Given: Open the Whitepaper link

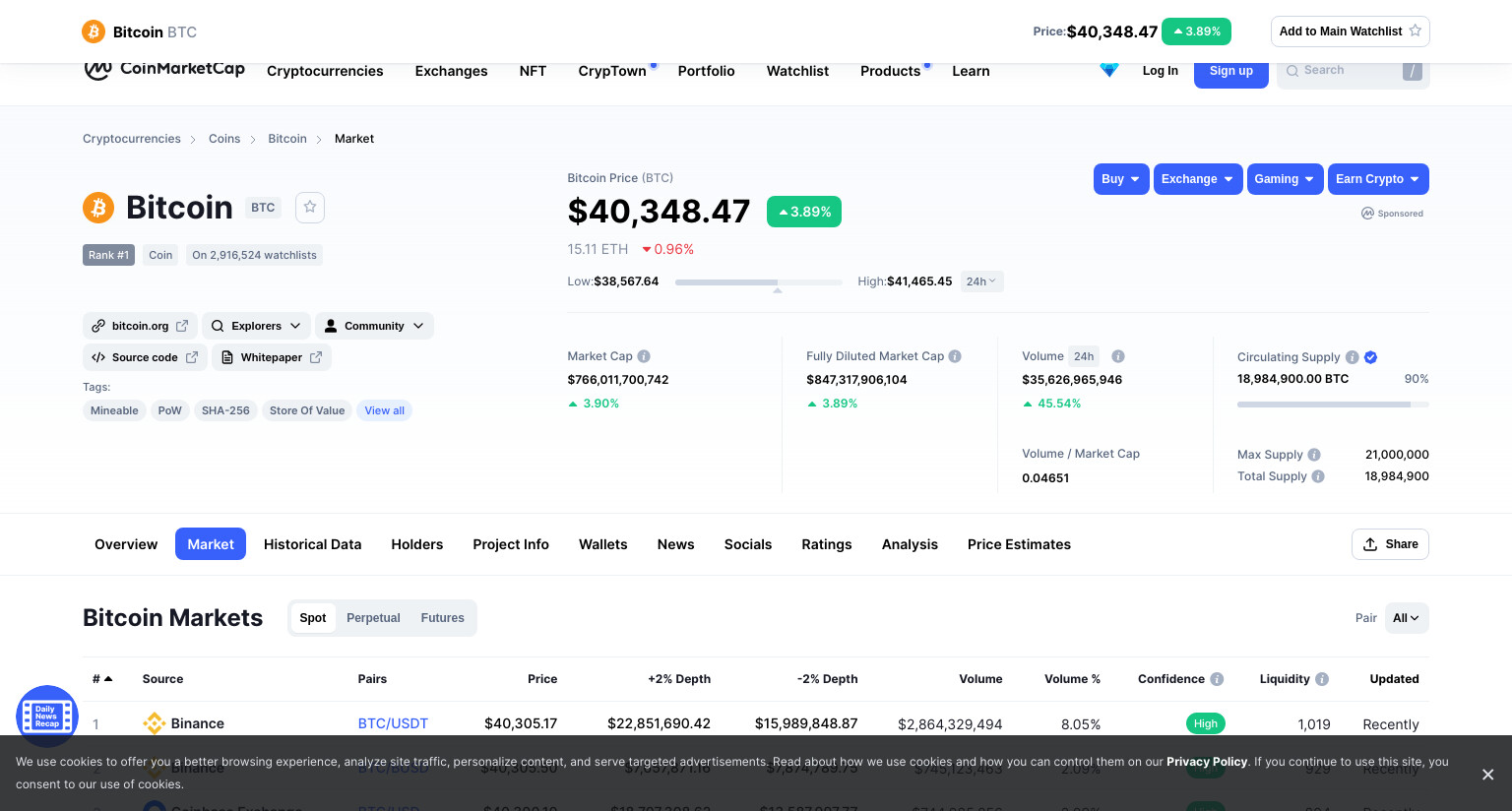Looking at the screenshot, I should (x=272, y=357).
